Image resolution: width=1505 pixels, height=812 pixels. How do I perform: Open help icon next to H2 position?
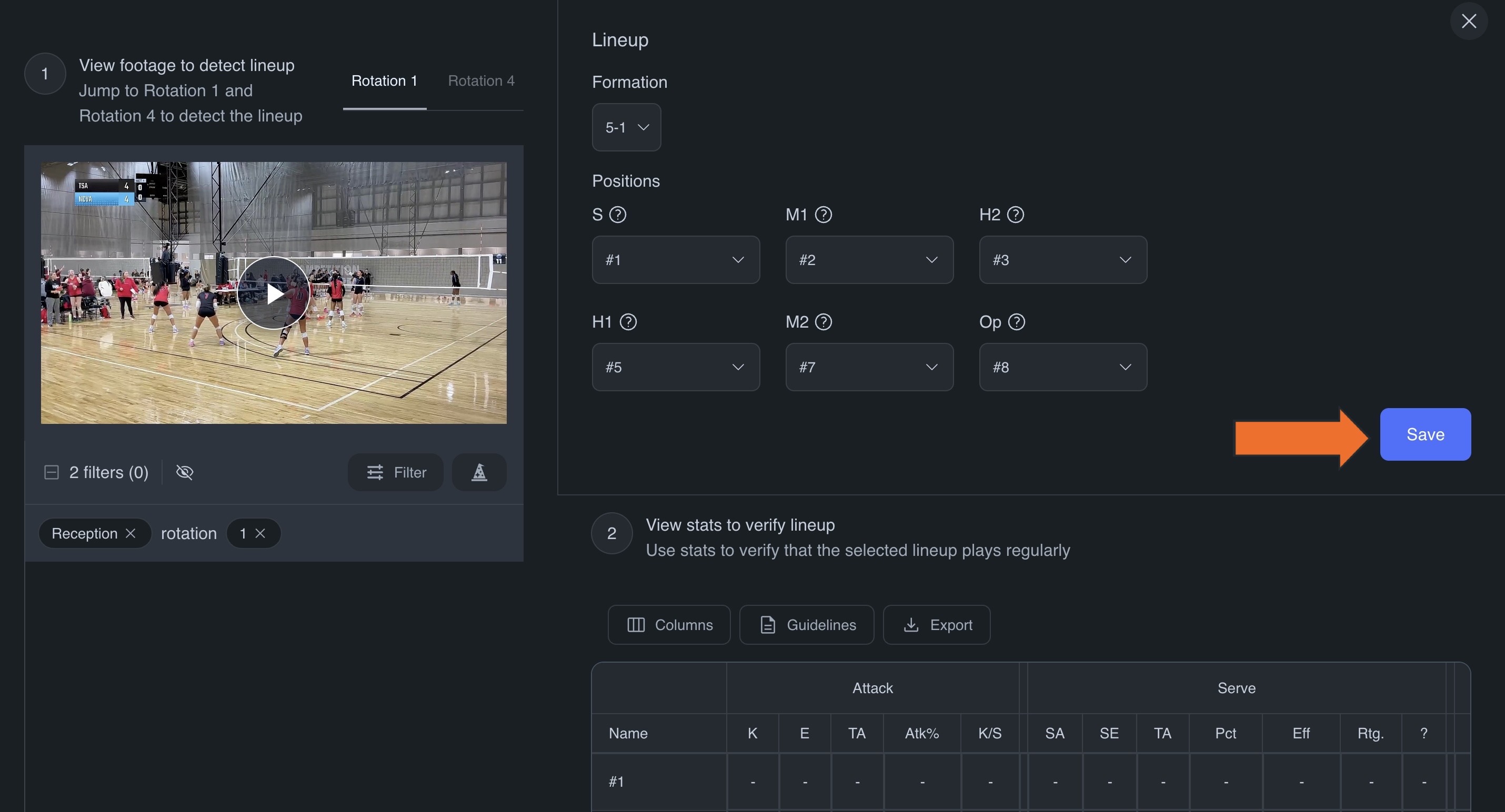coord(1016,215)
